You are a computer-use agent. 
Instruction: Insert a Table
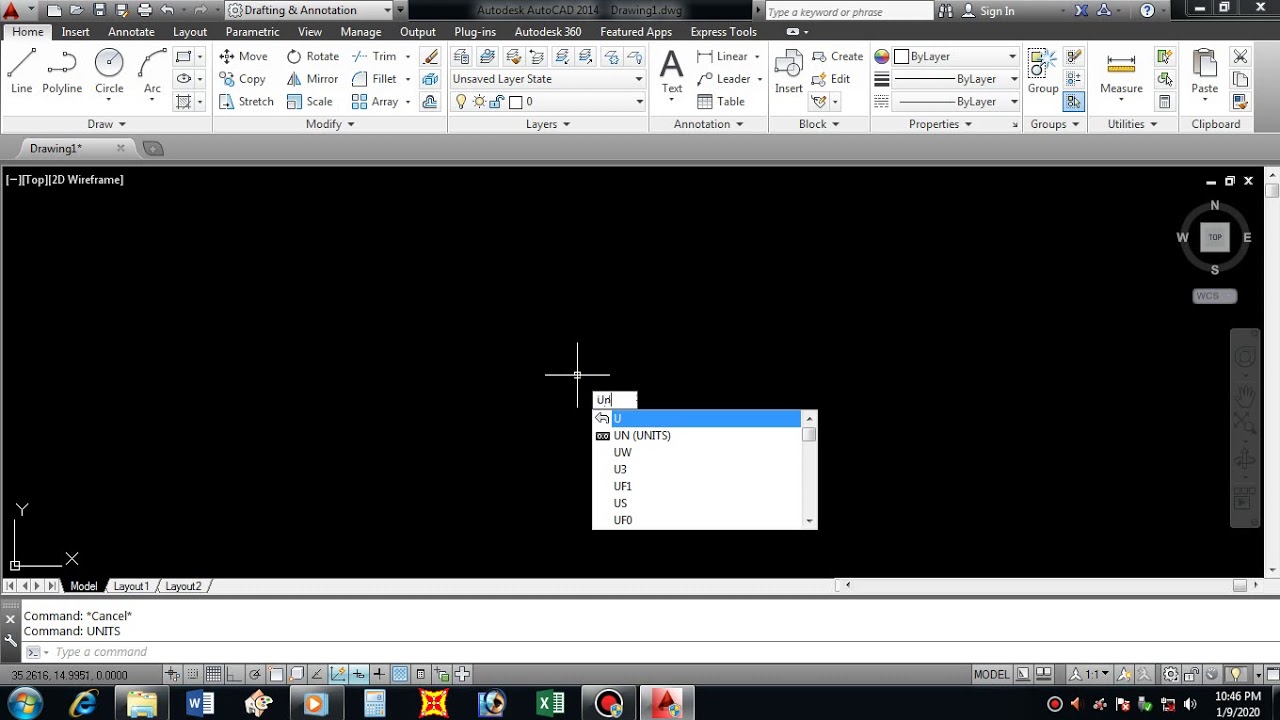tap(721, 101)
